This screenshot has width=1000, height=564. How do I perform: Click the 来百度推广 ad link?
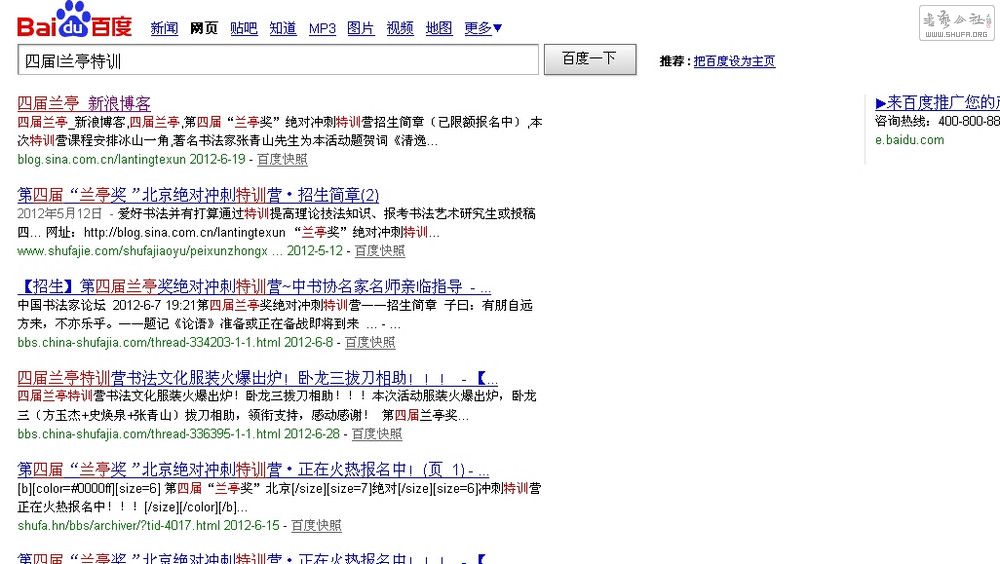[x=937, y=103]
